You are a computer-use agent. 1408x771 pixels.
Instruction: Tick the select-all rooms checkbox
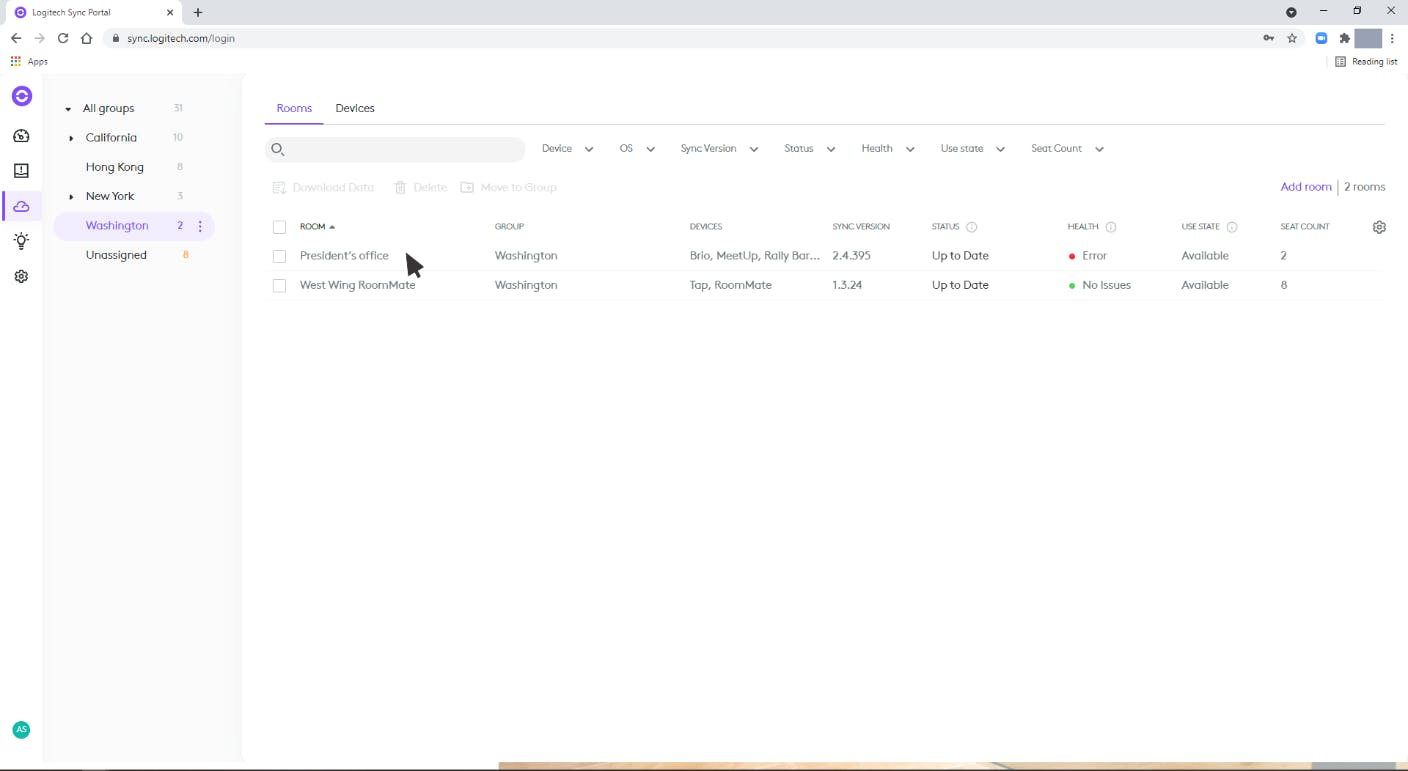[279, 227]
